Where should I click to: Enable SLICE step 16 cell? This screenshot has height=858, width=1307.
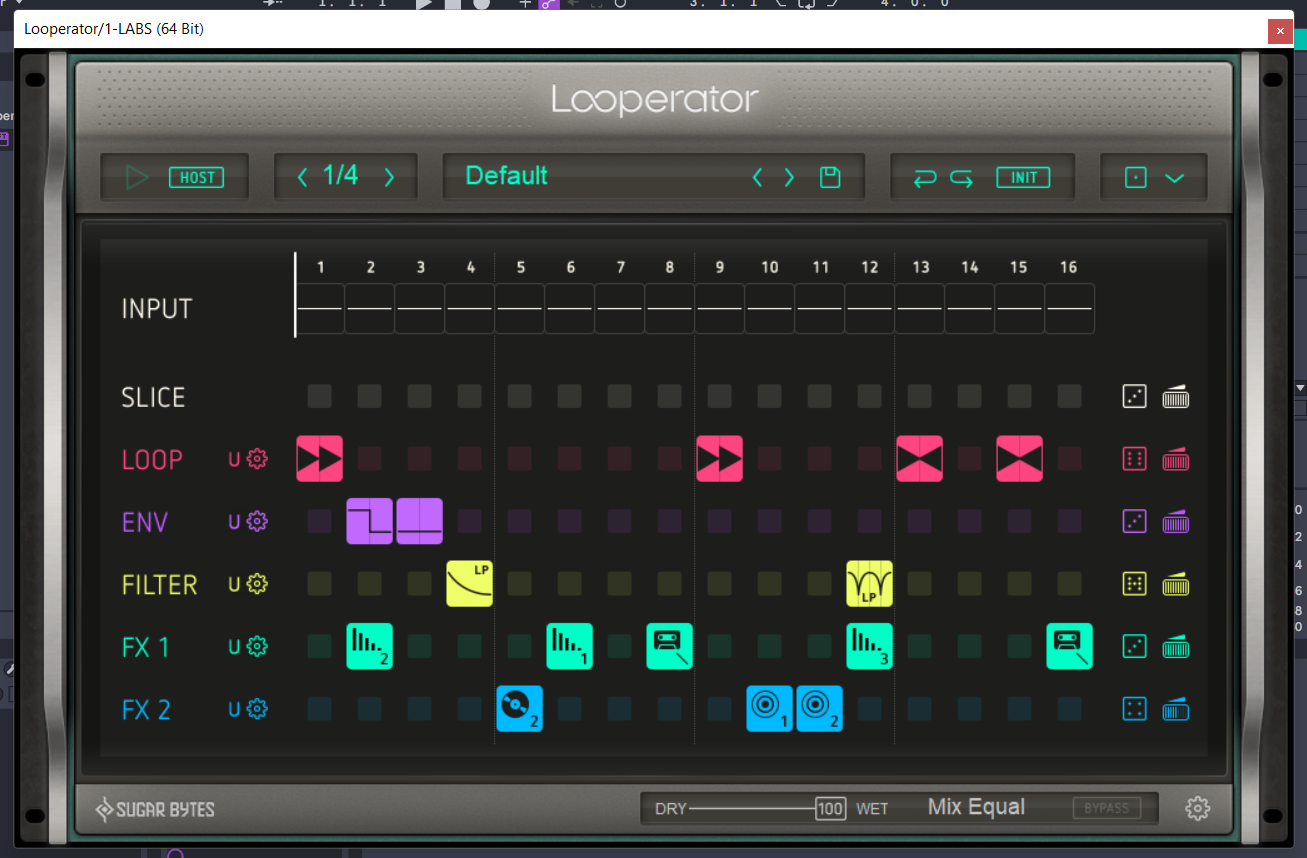pos(1070,397)
